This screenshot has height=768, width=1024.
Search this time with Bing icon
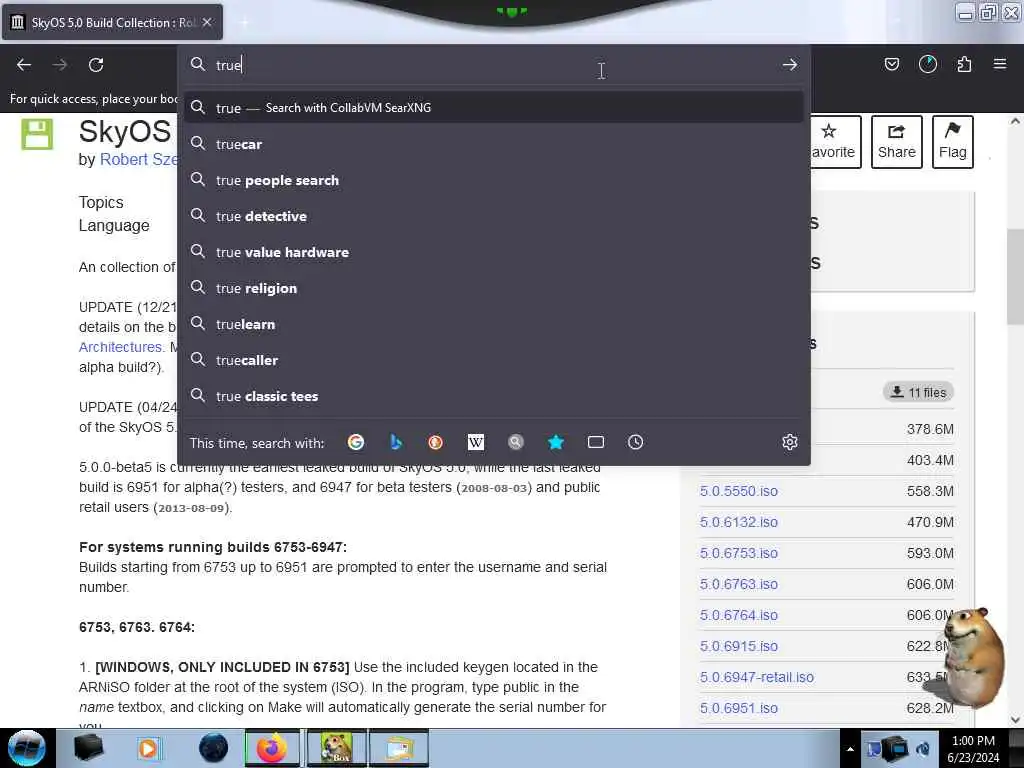tap(396, 442)
